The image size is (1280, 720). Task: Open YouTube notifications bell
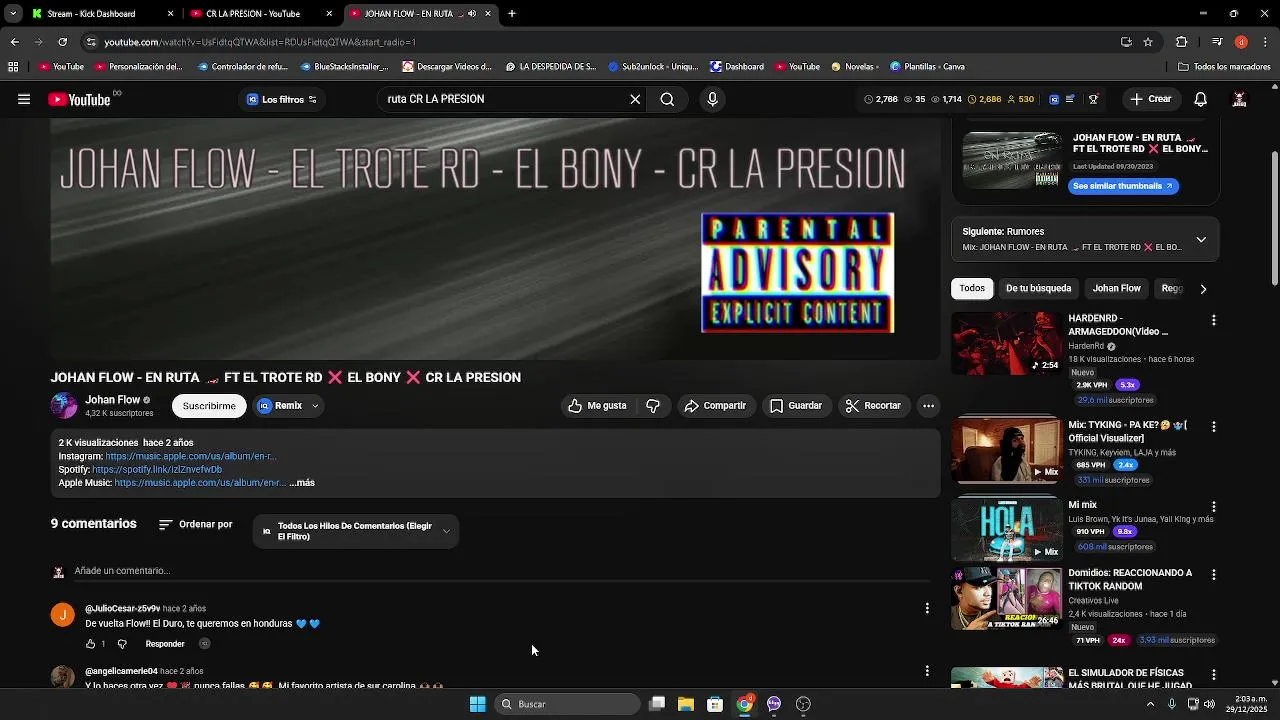(x=1201, y=99)
